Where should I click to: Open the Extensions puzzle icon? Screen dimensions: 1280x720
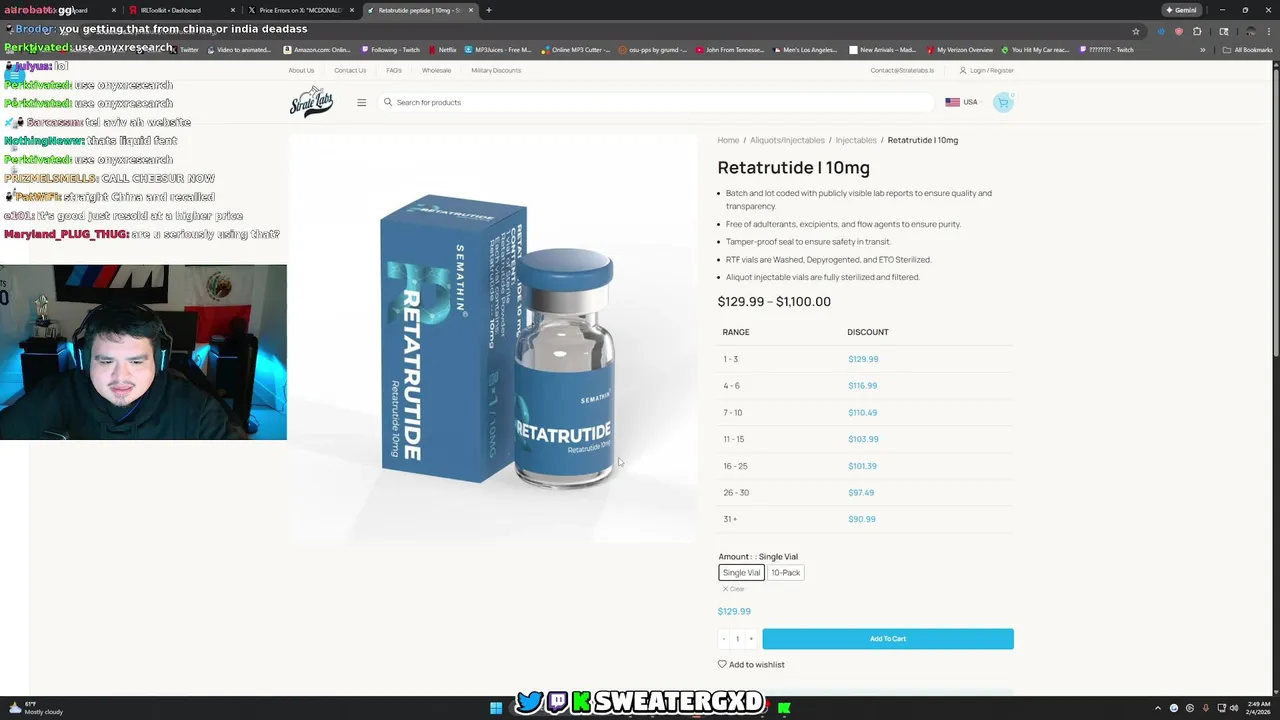coord(1197,31)
